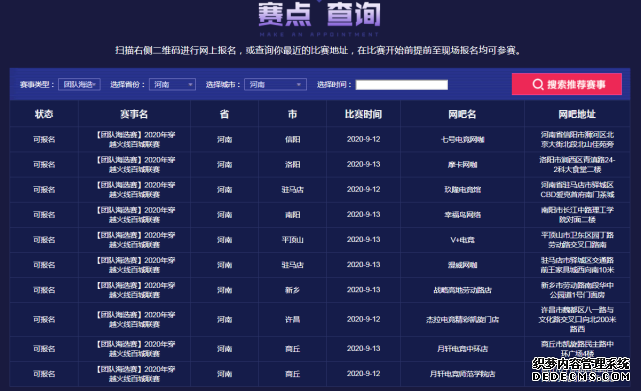The height and width of the screenshot is (391, 641).
Task: Click the 市 column header
Action: [x=292, y=114]
